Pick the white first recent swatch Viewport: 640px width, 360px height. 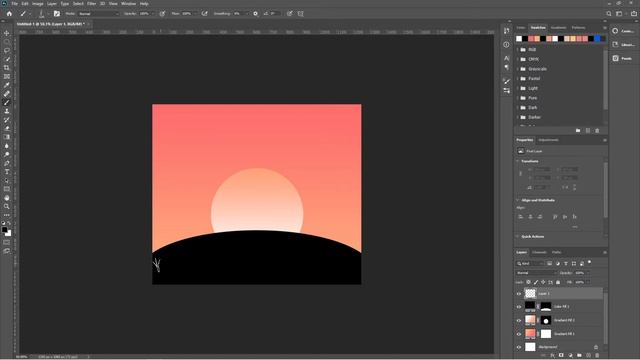(519, 39)
